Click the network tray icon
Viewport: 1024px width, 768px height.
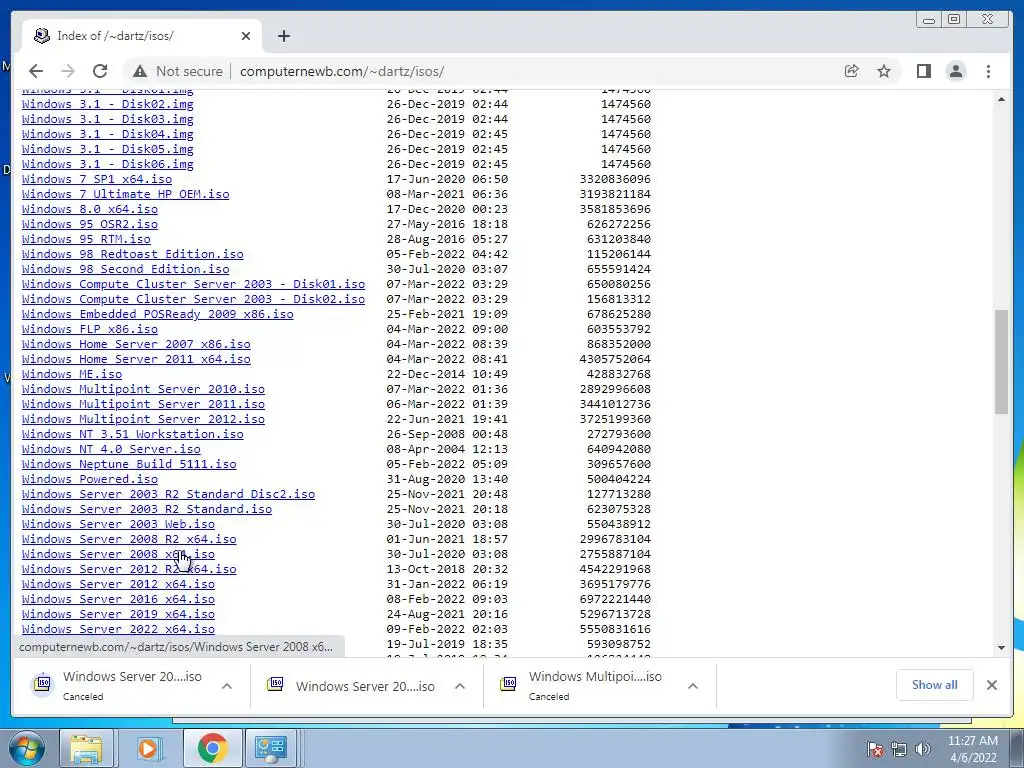[x=899, y=749]
